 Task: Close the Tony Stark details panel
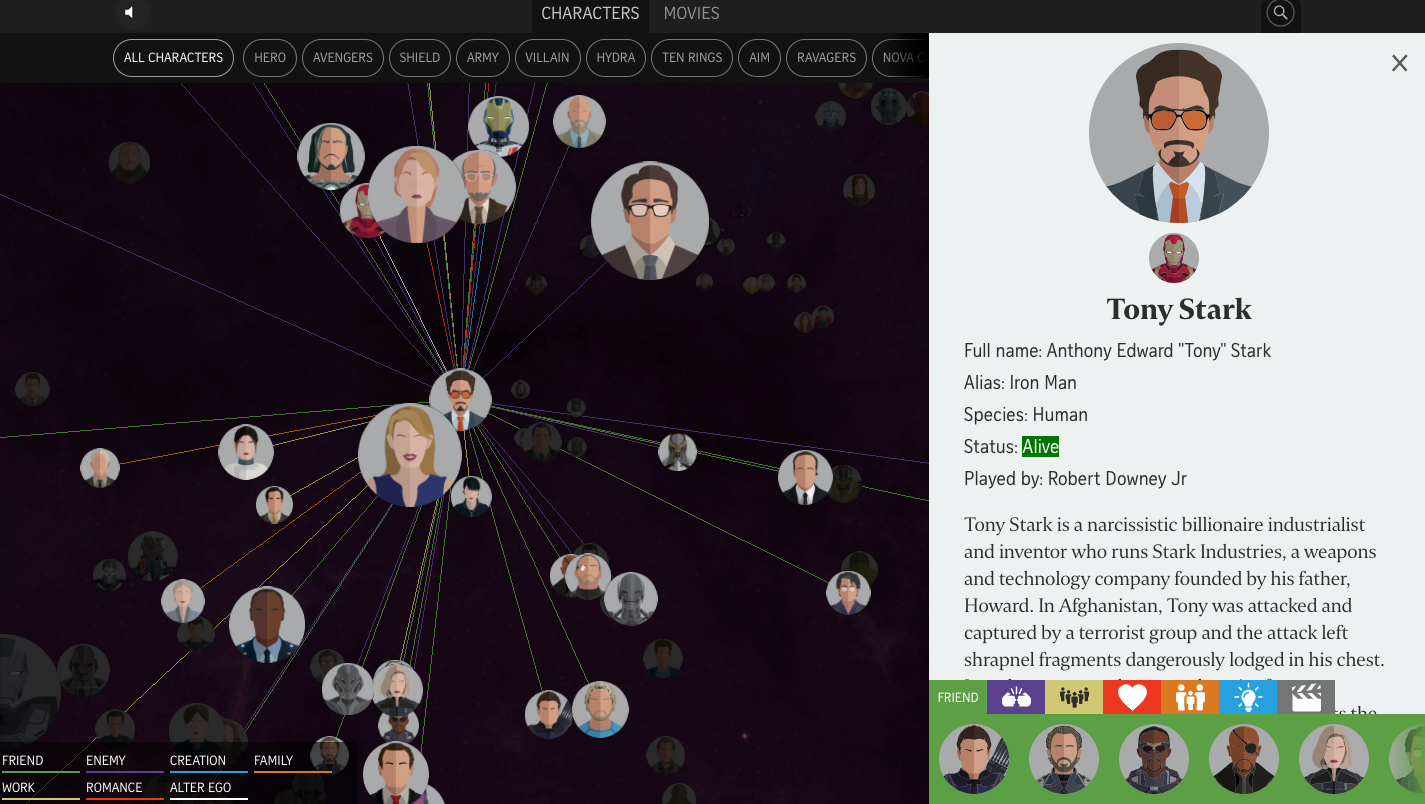tap(1399, 64)
